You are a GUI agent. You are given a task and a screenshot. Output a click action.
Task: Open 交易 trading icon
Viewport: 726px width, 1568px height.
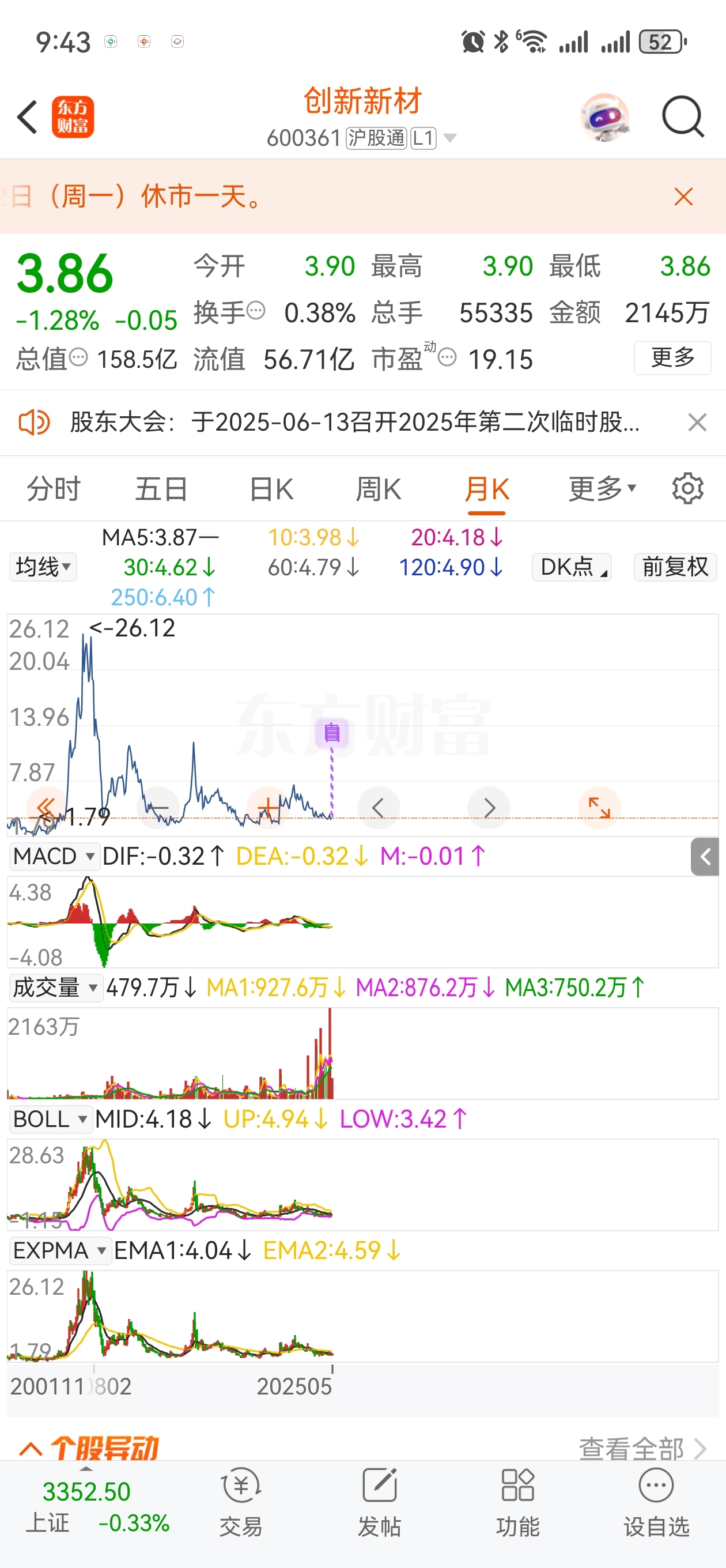pyautogui.click(x=241, y=1503)
